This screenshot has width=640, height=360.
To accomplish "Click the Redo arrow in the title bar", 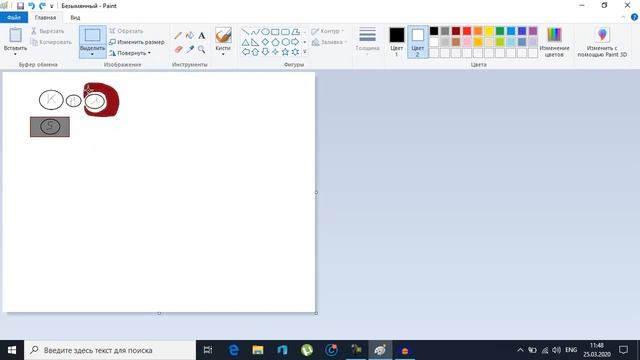I will [42, 6].
